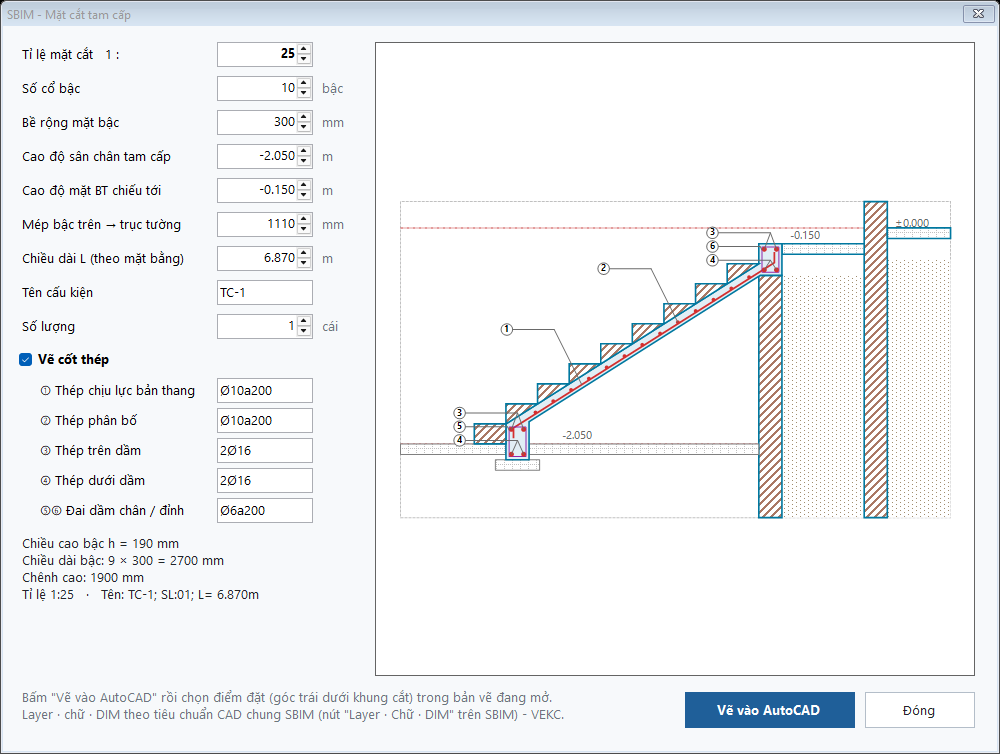This screenshot has height=754, width=1000.
Task: Click the "Đóng" button
Action: click(x=919, y=710)
